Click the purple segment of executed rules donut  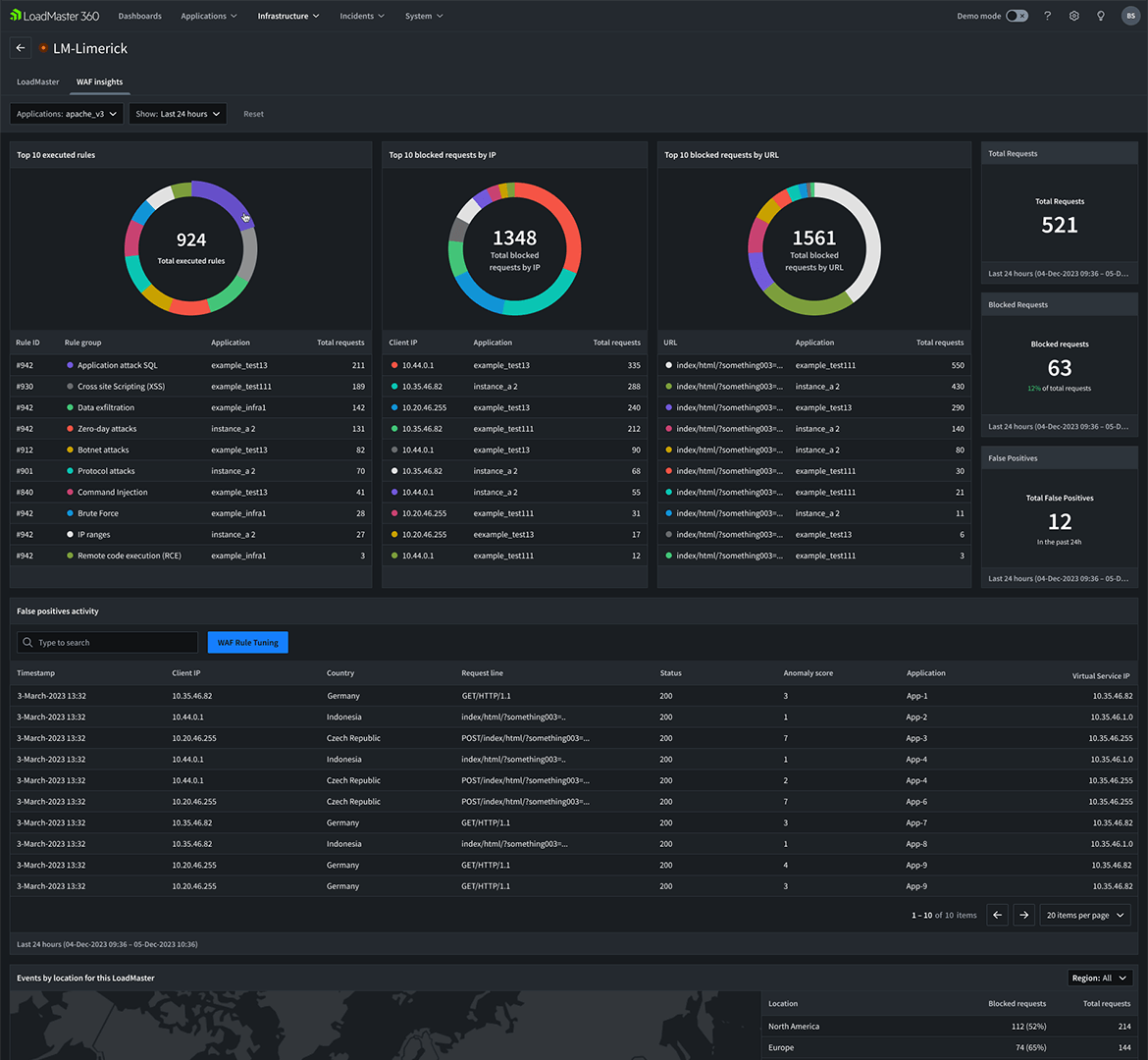(x=225, y=198)
